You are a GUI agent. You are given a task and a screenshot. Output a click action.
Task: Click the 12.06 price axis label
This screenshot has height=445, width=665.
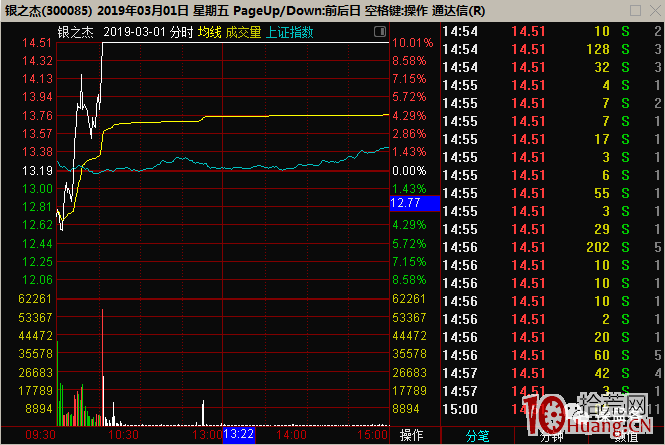37,280
